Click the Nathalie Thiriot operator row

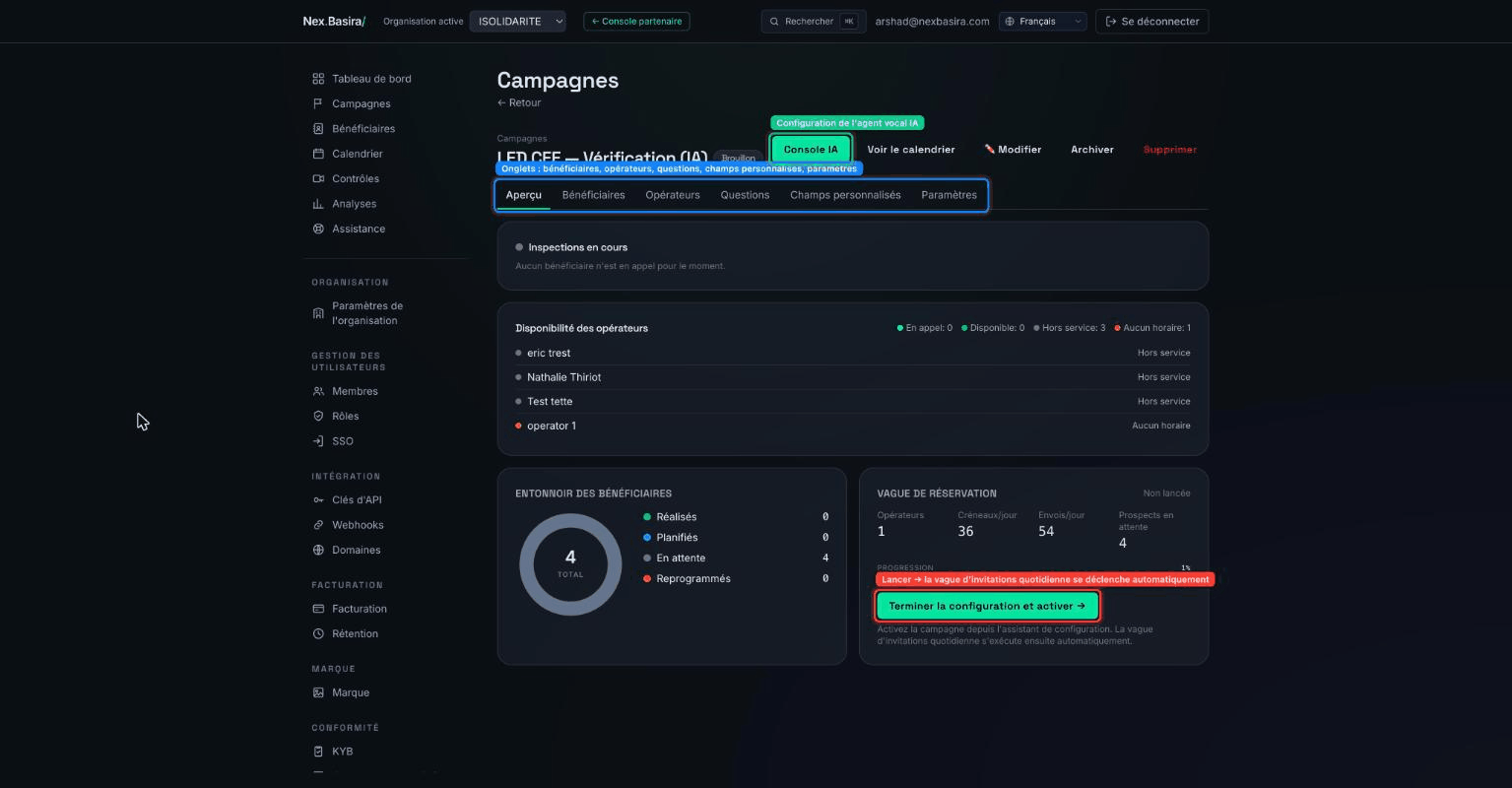(x=853, y=377)
